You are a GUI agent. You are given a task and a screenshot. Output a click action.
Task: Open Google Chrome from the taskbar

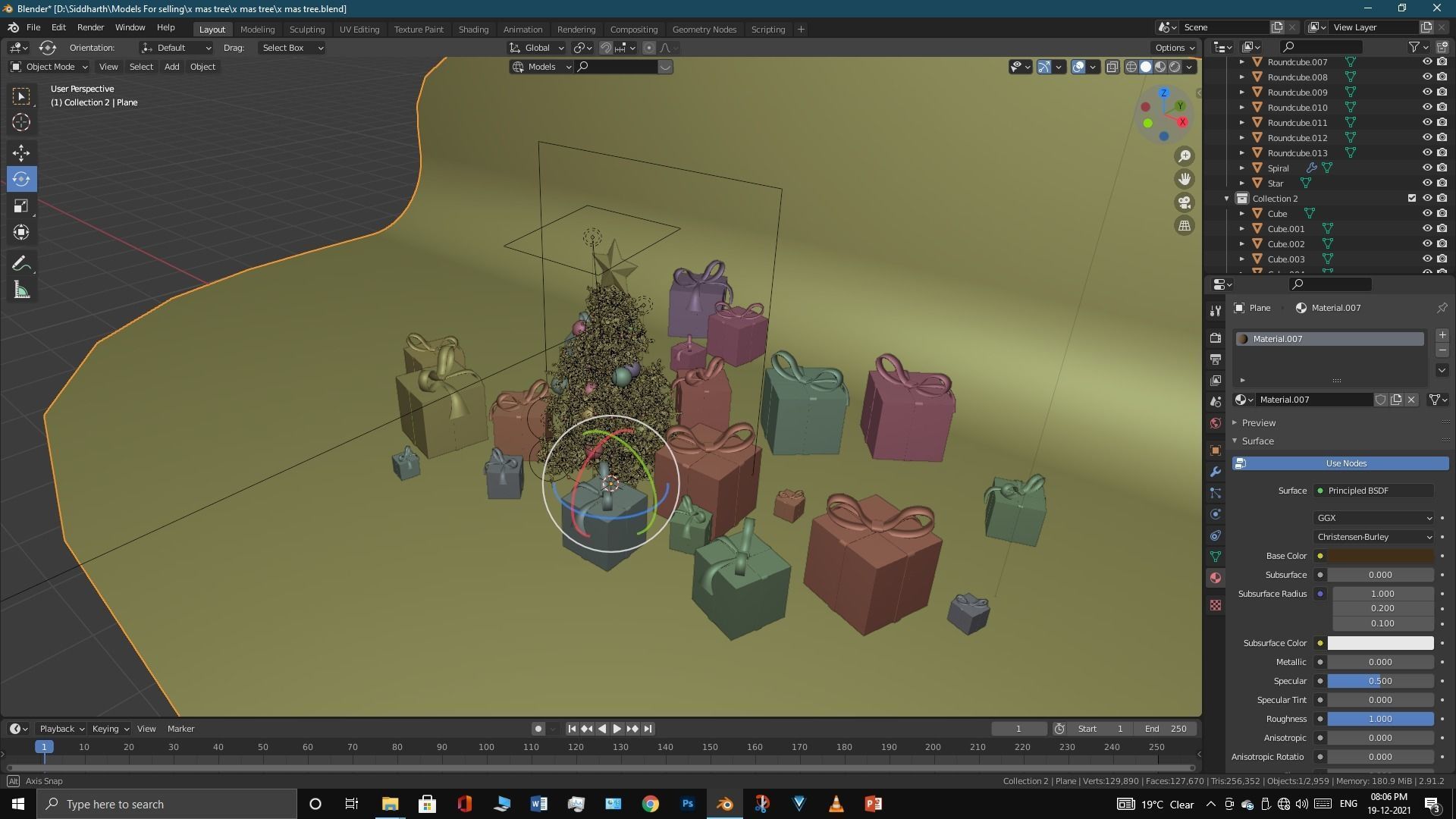650,804
